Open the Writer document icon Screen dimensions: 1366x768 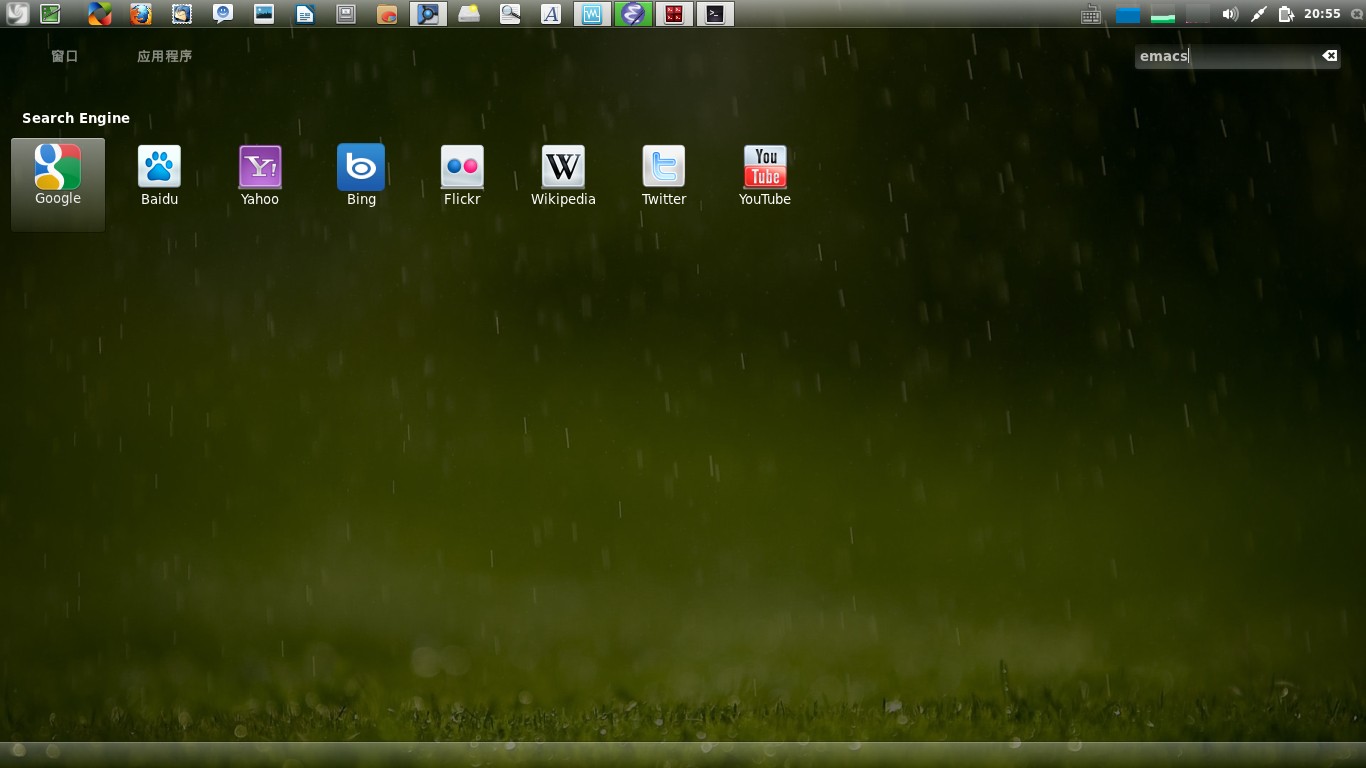[305, 14]
